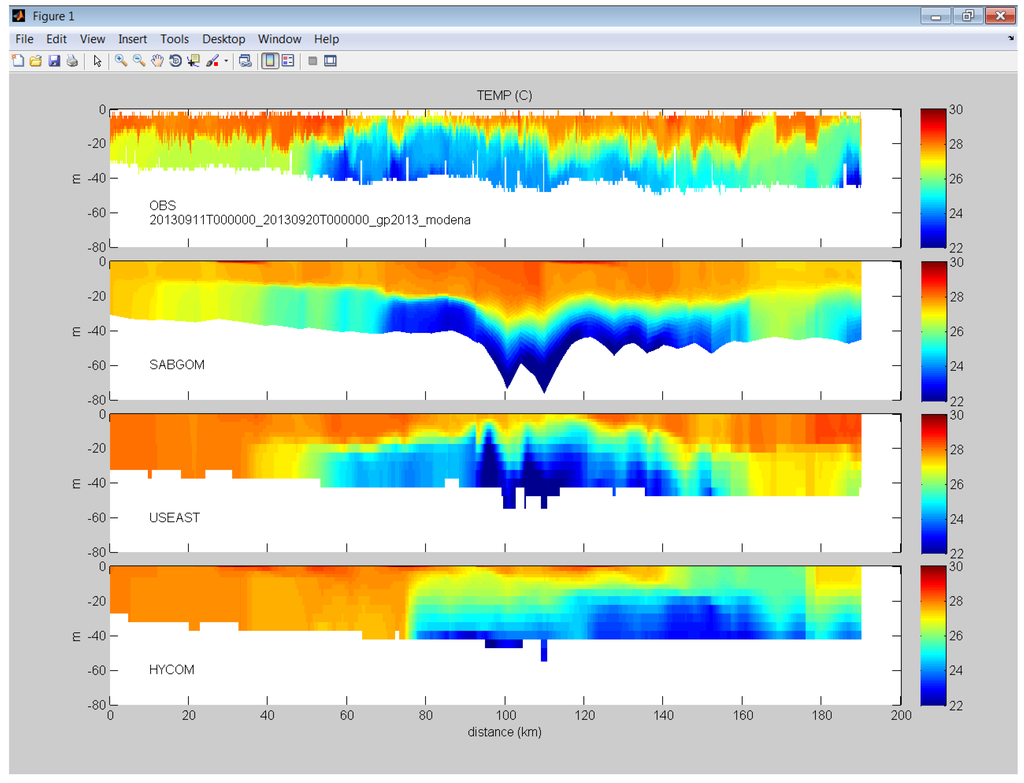1024x783 pixels.
Task: Select the Zoom Out magnifier tool
Action: pos(139,61)
